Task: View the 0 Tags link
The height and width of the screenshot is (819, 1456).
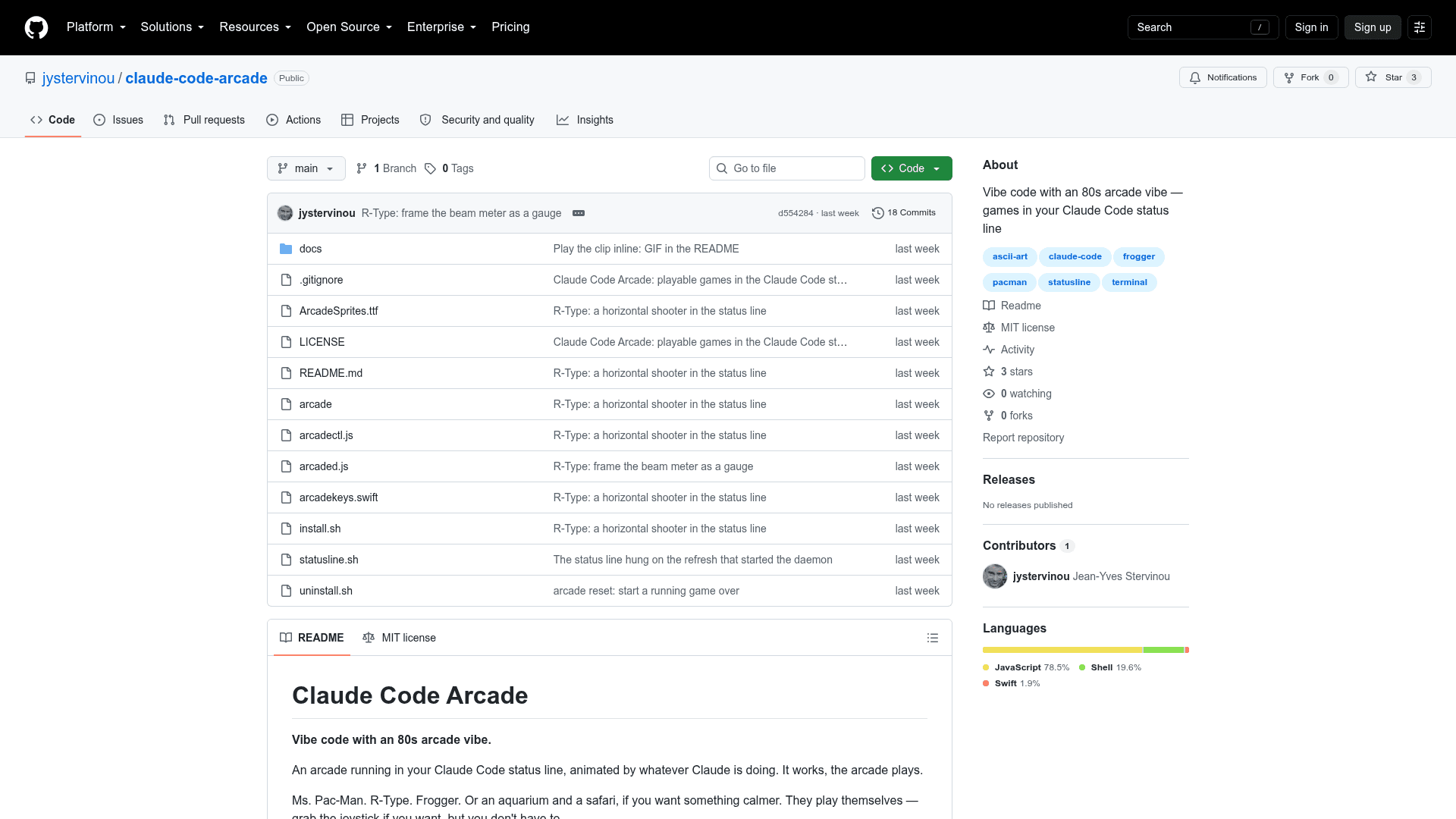Action: pos(449,168)
